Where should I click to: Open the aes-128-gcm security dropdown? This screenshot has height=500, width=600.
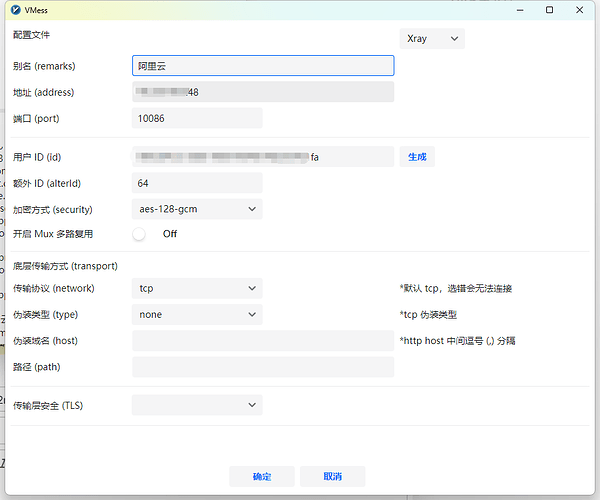pos(197,209)
